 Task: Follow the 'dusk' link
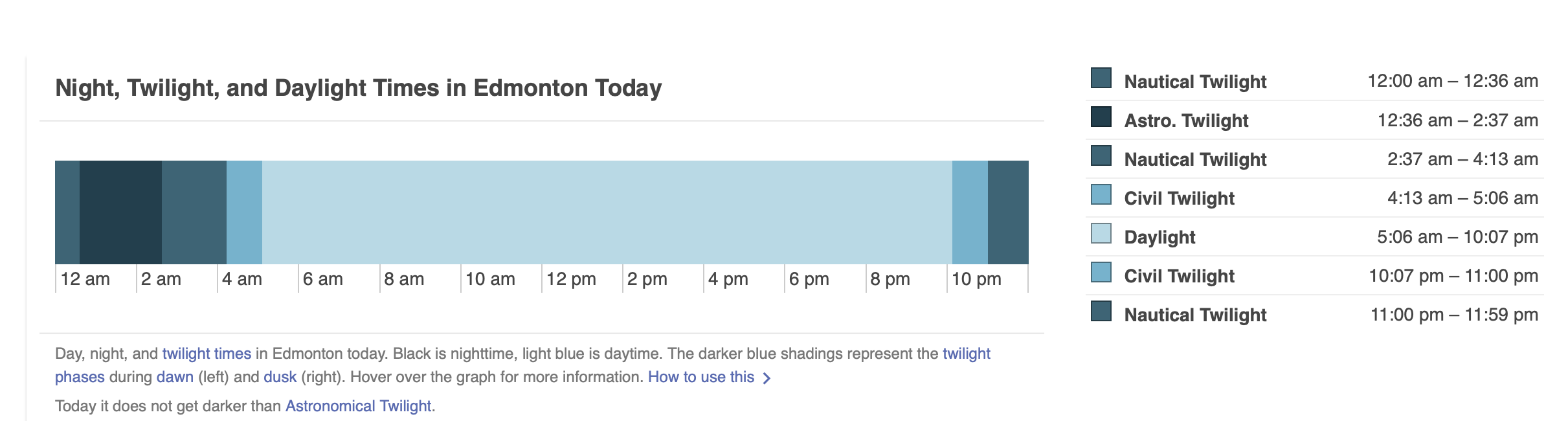(280, 377)
